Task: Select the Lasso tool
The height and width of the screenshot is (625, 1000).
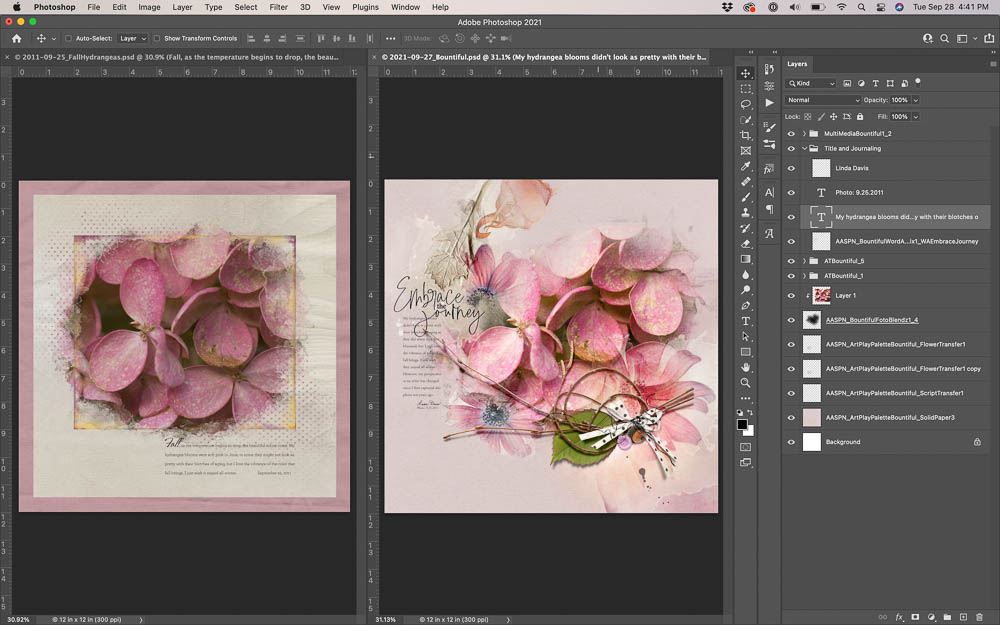Action: tap(745, 104)
